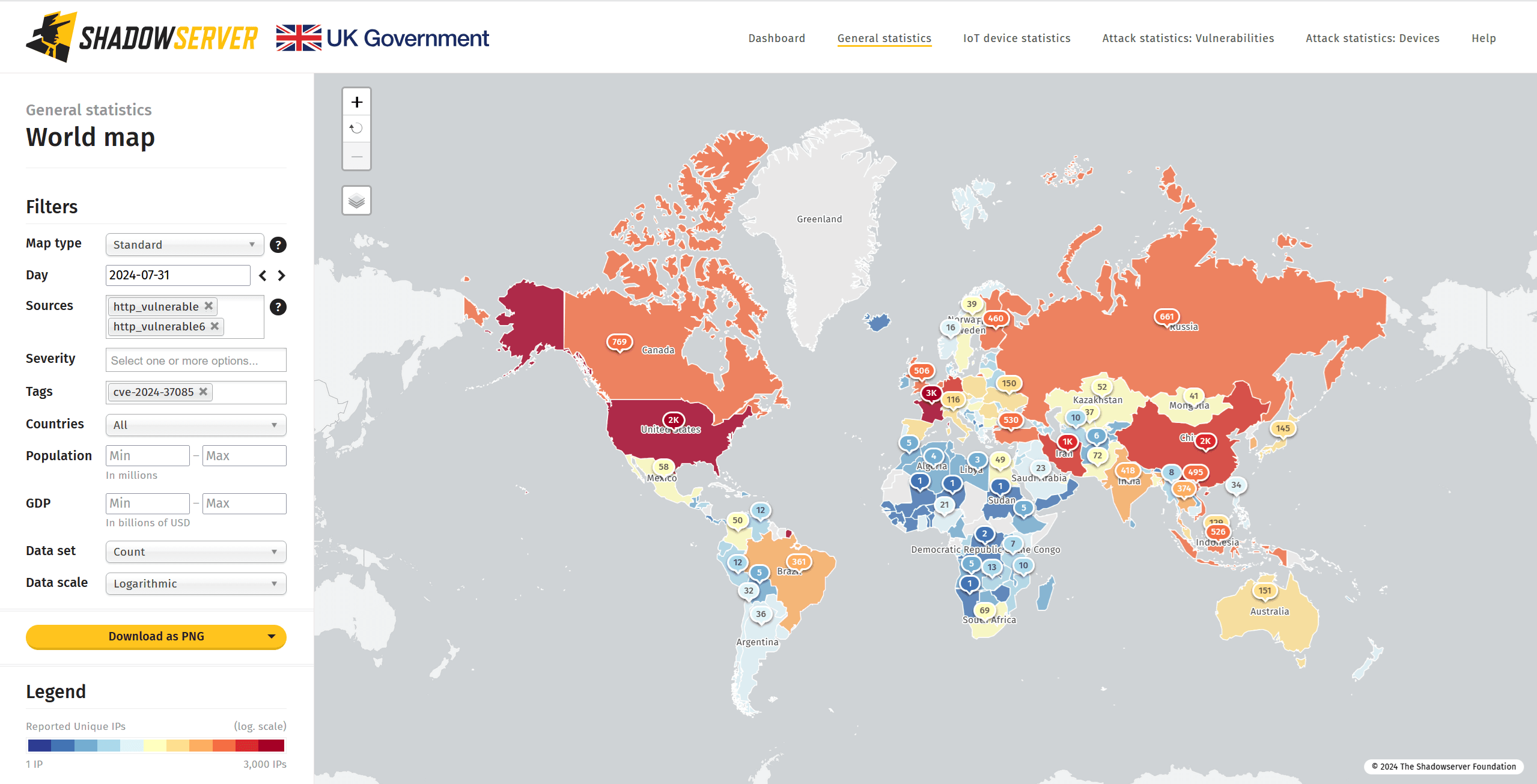1537x784 pixels.
Task: Remove the http_vulnerable source tag
Action: tap(208, 306)
